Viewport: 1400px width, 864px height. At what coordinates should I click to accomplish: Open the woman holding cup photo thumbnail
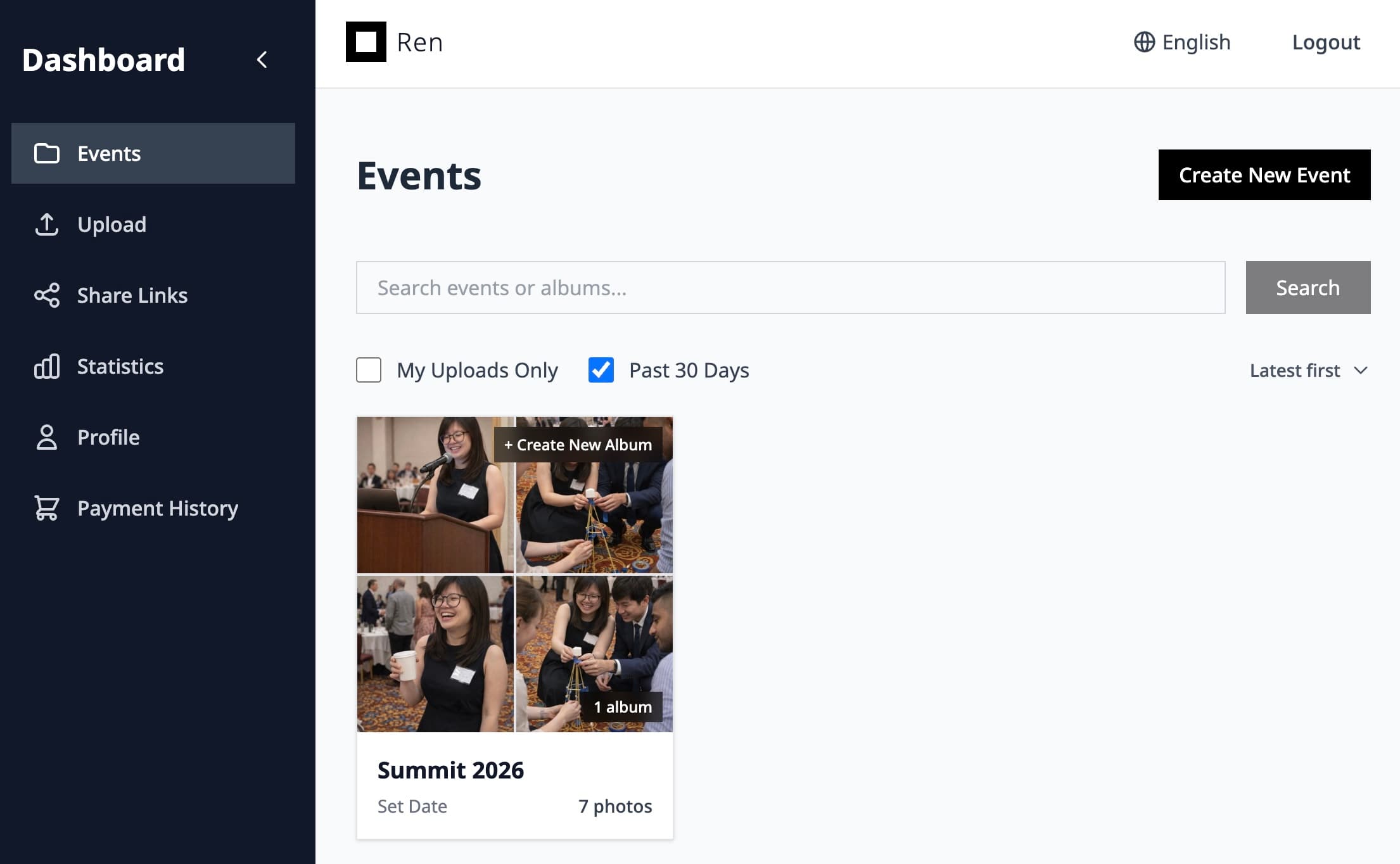(435, 654)
